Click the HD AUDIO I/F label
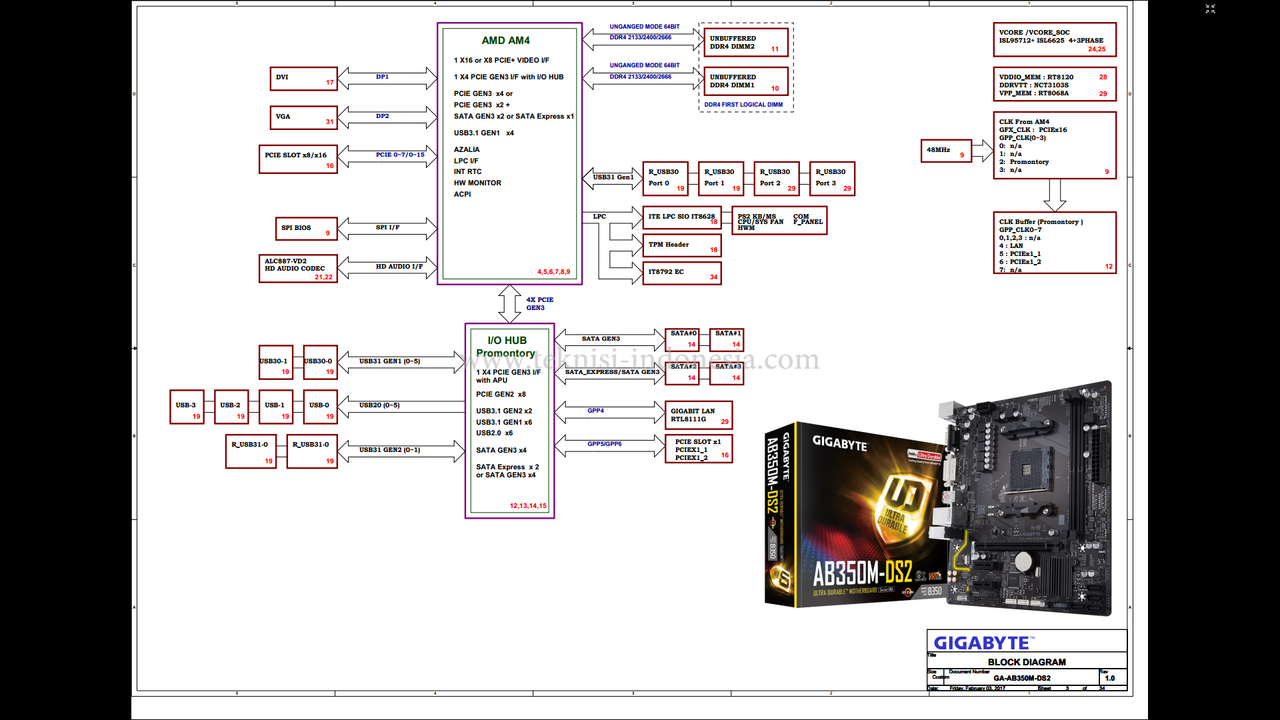Screen dimensions: 1280x720 399,266
